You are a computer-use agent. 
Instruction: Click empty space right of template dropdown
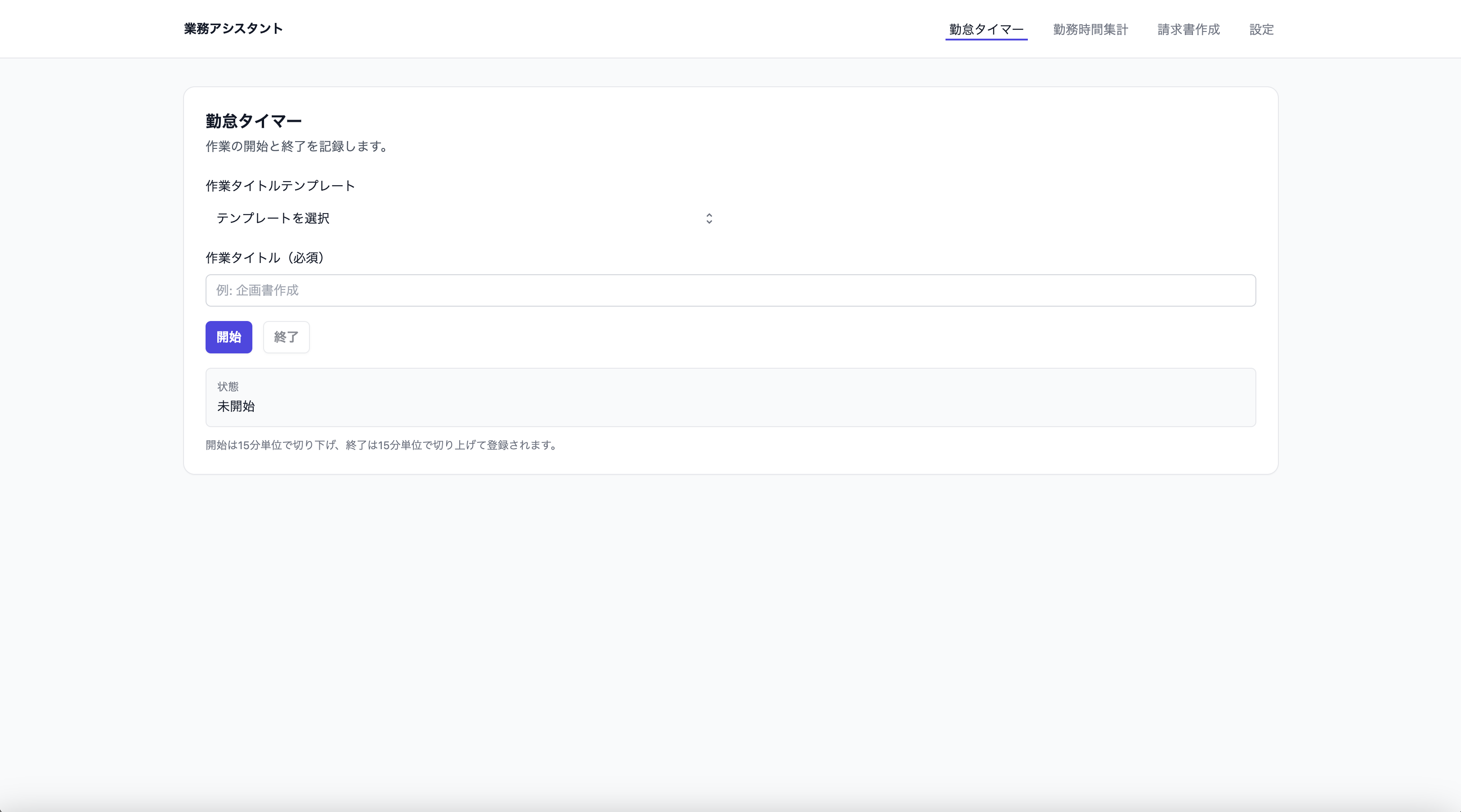(x=993, y=219)
